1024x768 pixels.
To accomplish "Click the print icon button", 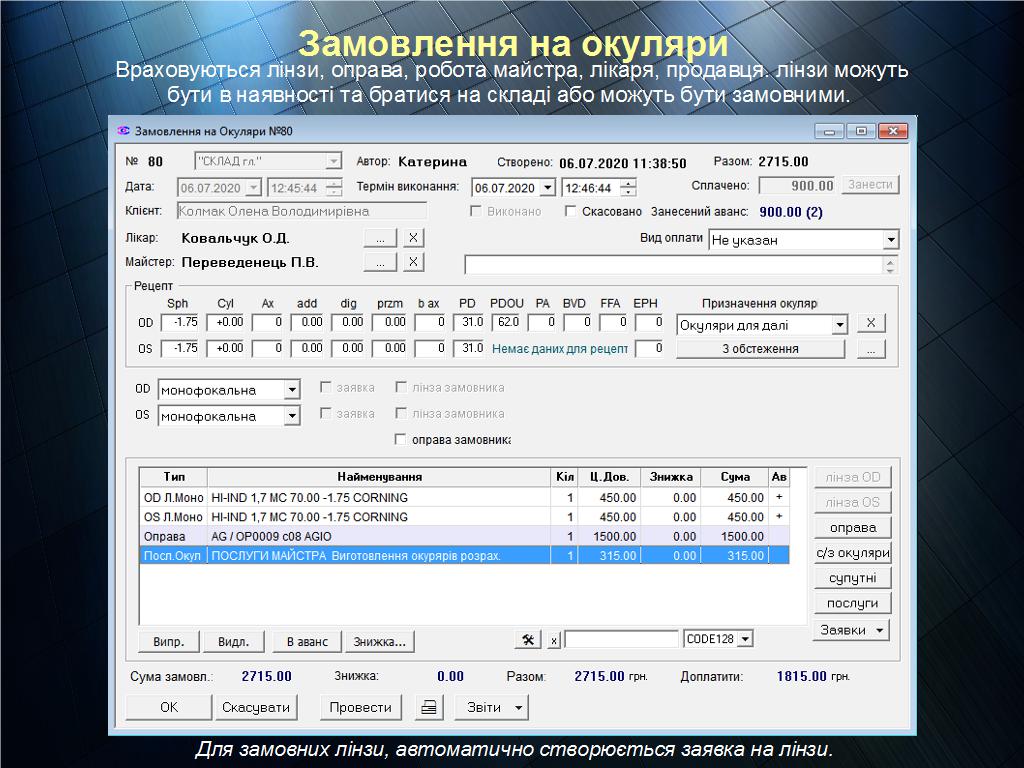I will pyautogui.click(x=429, y=707).
